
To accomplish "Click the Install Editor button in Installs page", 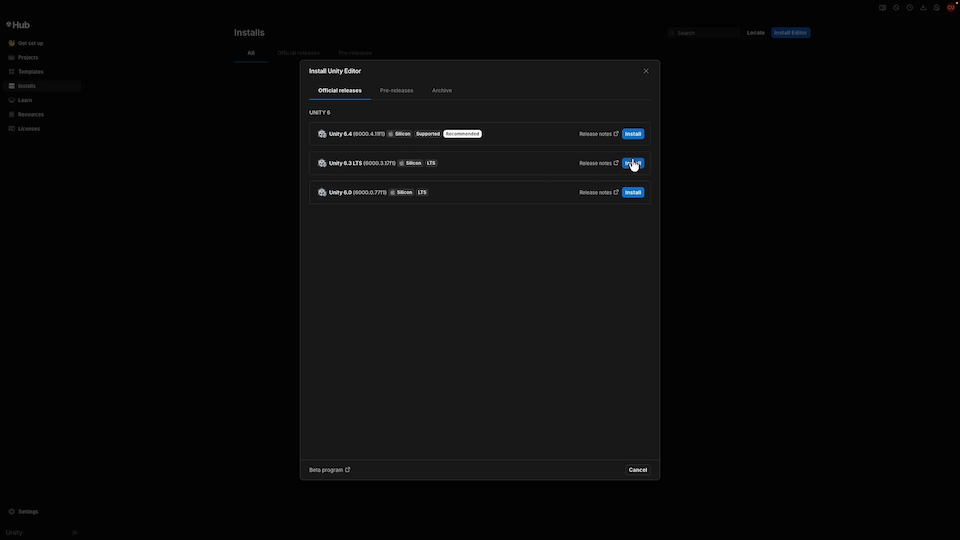I will click(790, 32).
